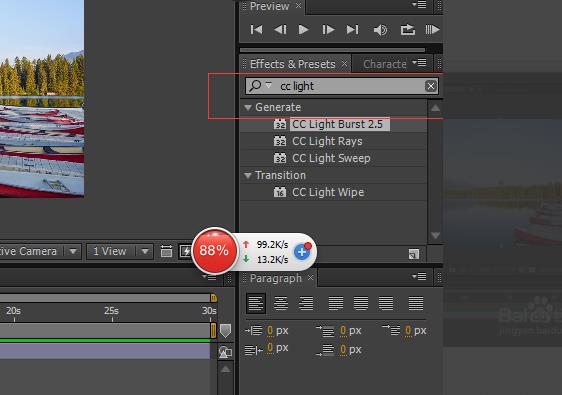The height and width of the screenshot is (395, 562).
Task: Click the CC Light Burst 2.5 effect icon
Action: click(280, 124)
